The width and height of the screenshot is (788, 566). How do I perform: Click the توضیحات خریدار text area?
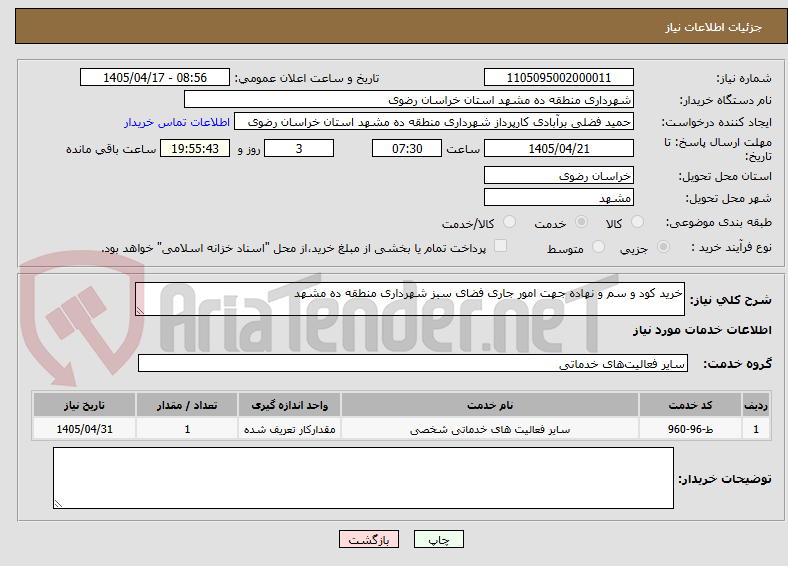click(x=363, y=478)
